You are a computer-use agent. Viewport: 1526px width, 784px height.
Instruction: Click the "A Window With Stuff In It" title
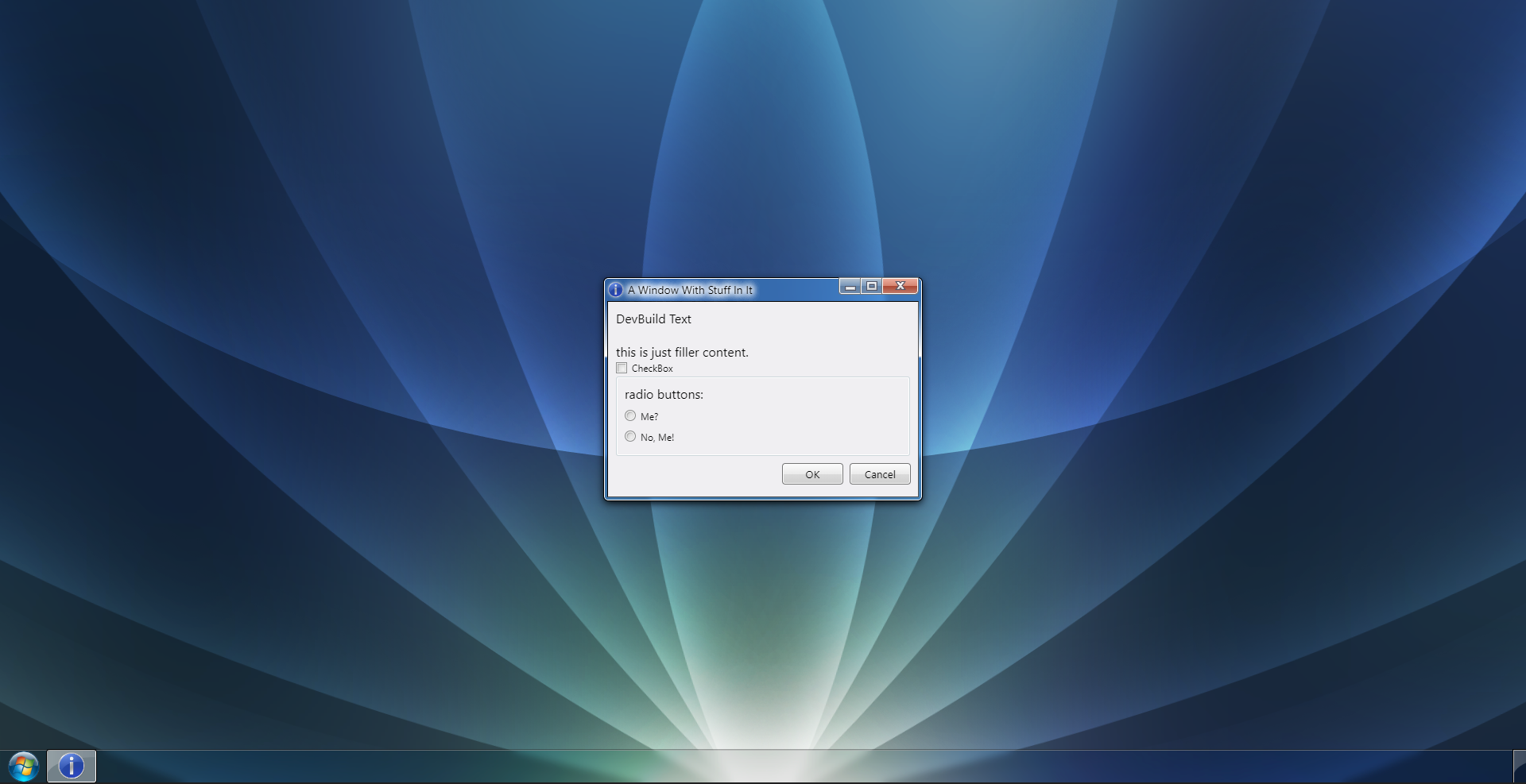click(x=690, y=290)
